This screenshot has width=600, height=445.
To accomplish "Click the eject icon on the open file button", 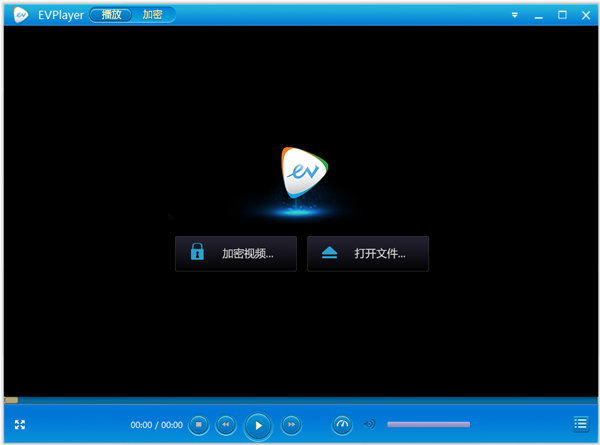I will [329, 253].
